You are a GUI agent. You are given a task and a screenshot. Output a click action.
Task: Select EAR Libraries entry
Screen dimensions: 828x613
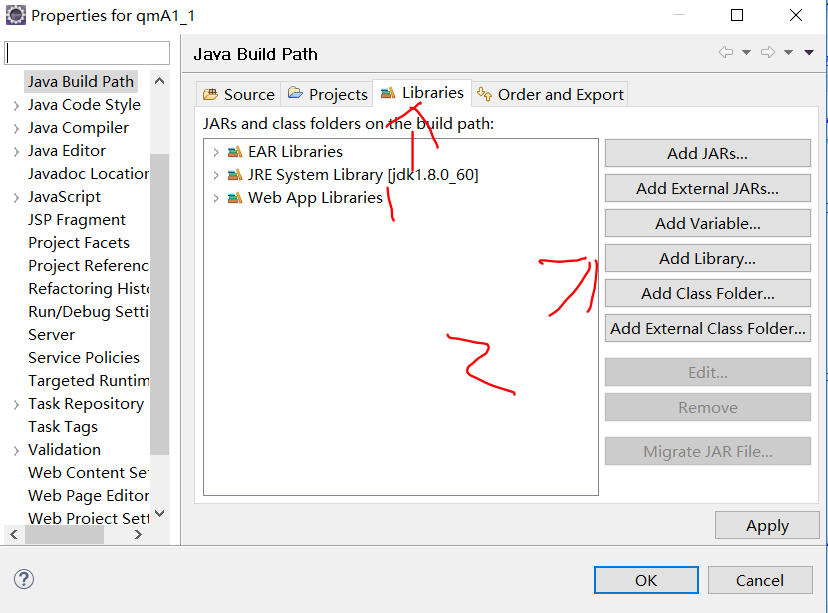click(295, 152)
